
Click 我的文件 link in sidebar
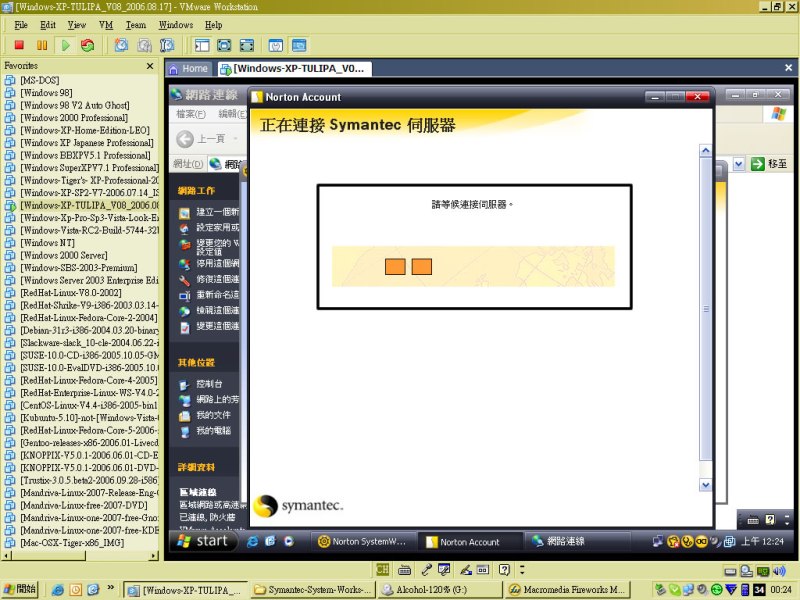(213, 415)
